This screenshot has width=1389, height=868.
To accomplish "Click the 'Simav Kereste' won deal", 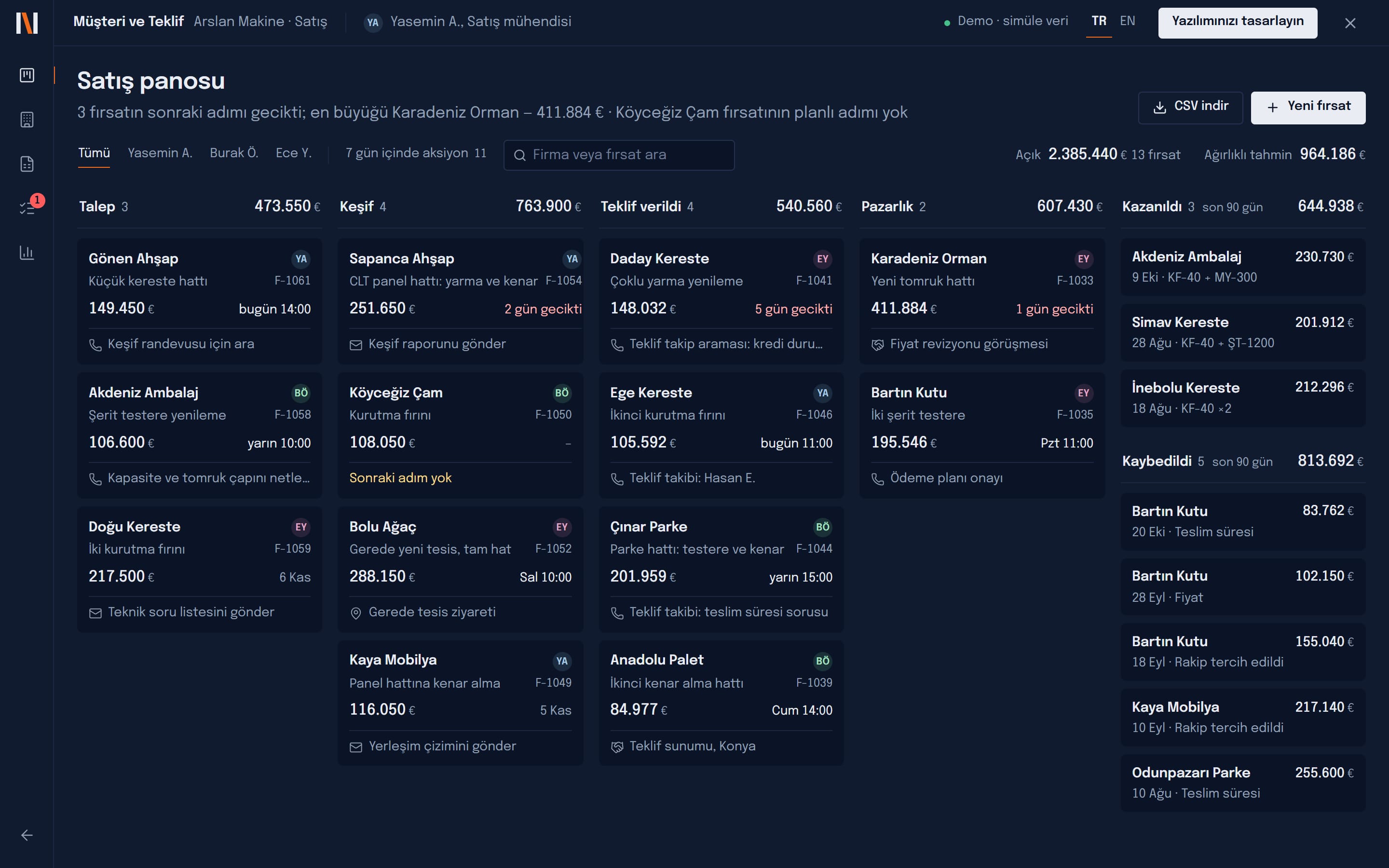I will (x=1243, y=332).
